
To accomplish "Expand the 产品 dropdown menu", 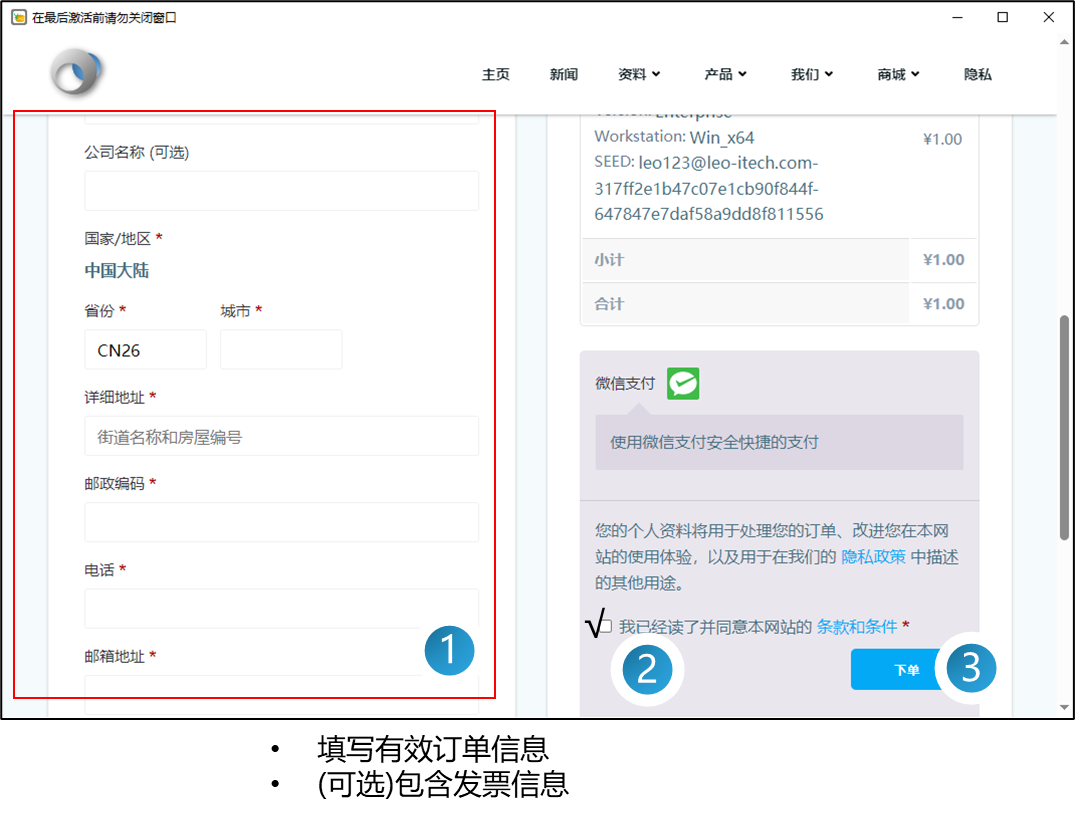I will click(725, 74).
